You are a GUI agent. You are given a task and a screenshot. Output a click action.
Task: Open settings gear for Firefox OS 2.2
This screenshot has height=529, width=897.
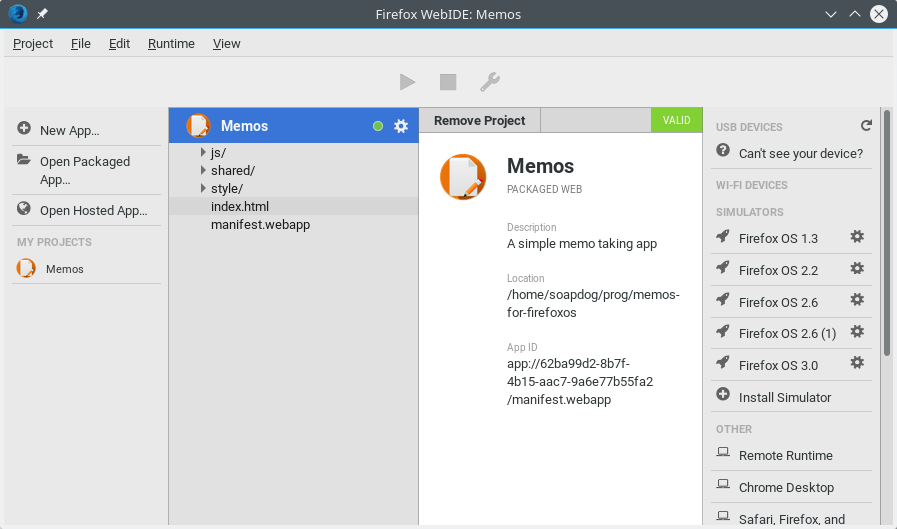tap(857, 268)
